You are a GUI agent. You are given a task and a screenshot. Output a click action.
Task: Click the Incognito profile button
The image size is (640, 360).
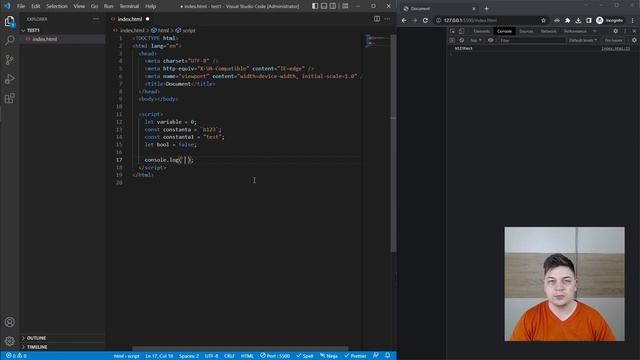pyautogui.click(x=610, y=20)
